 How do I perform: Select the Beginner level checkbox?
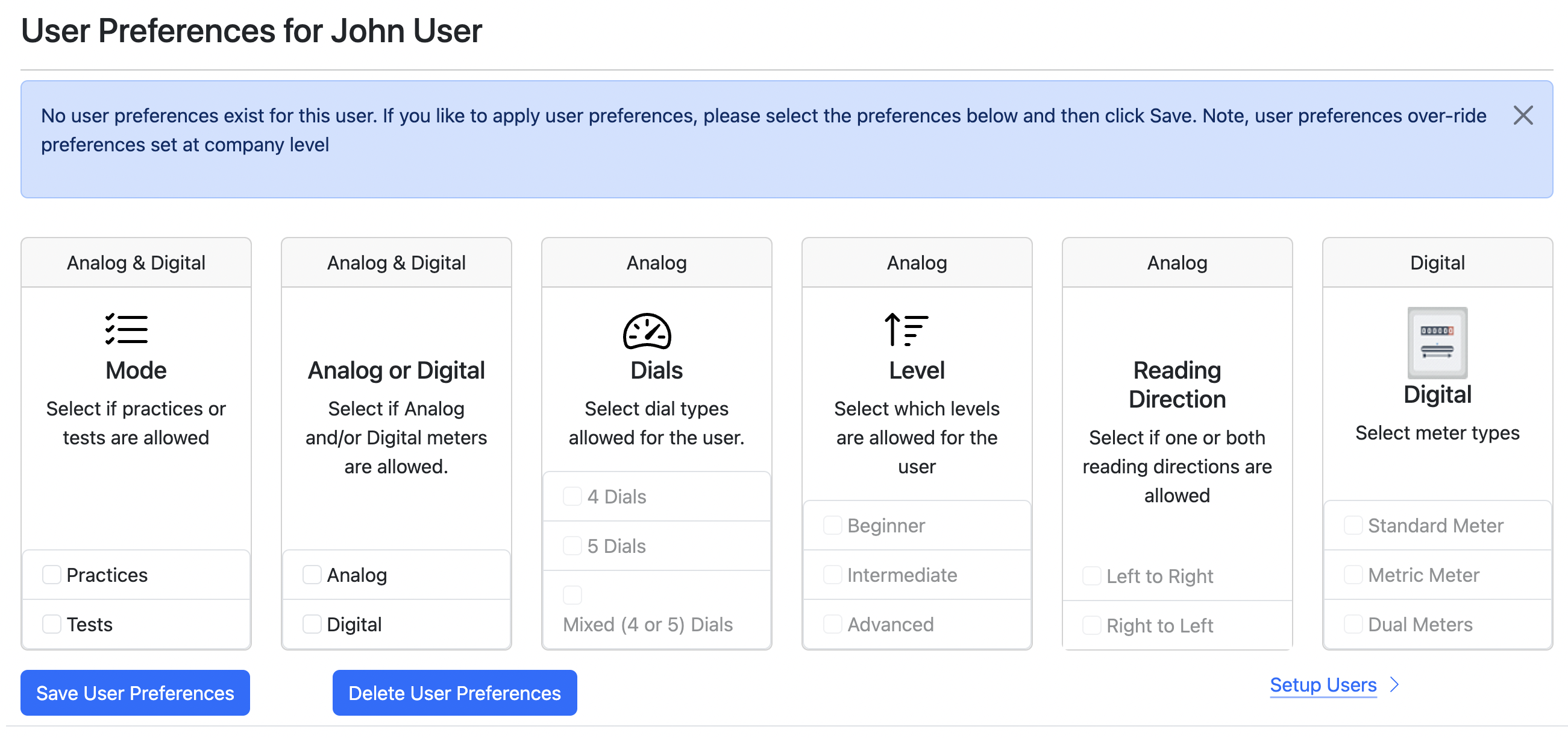point(832,525)
